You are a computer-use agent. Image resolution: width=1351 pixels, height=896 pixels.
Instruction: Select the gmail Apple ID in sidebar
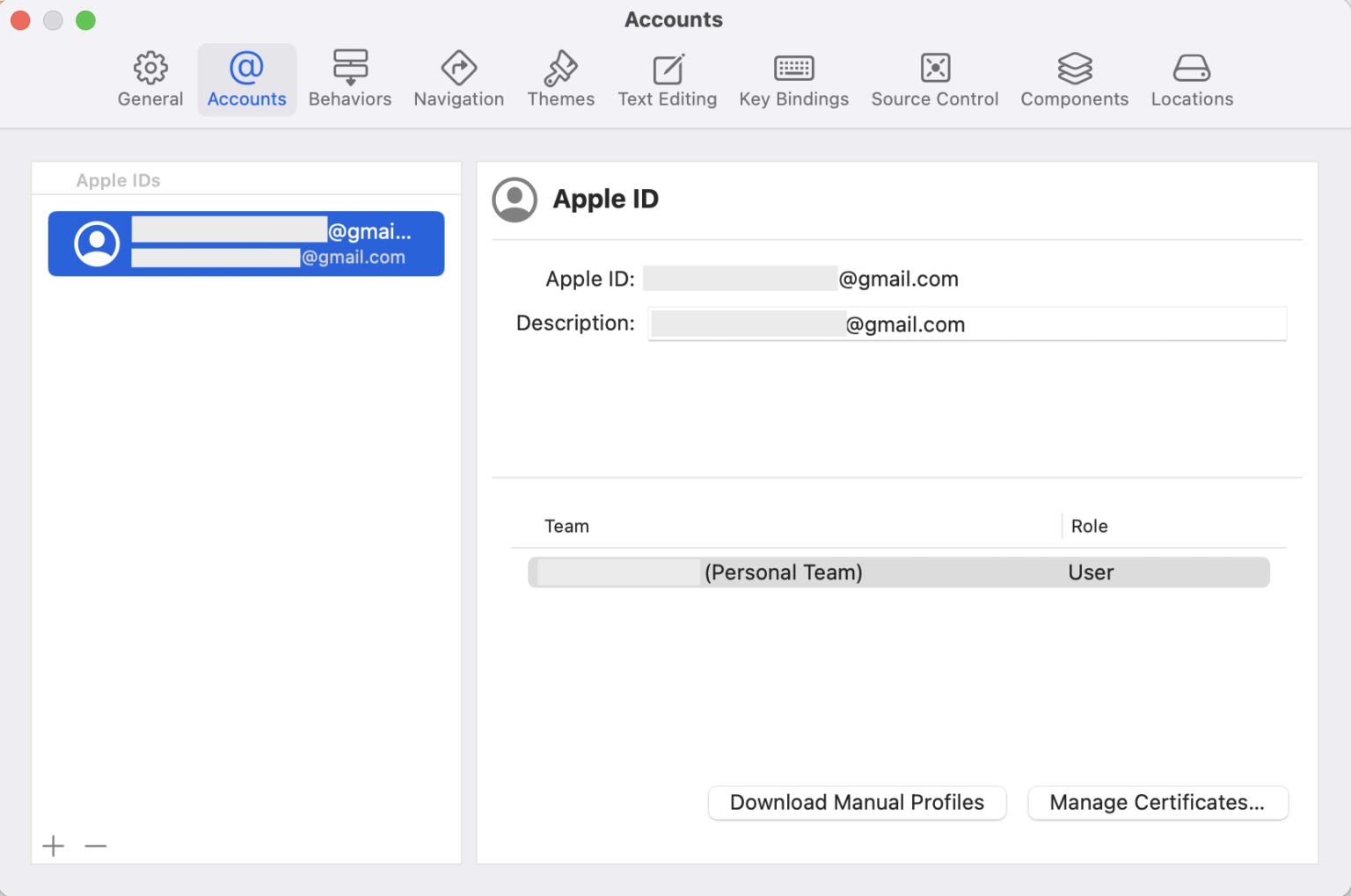[x=246, y=244]
